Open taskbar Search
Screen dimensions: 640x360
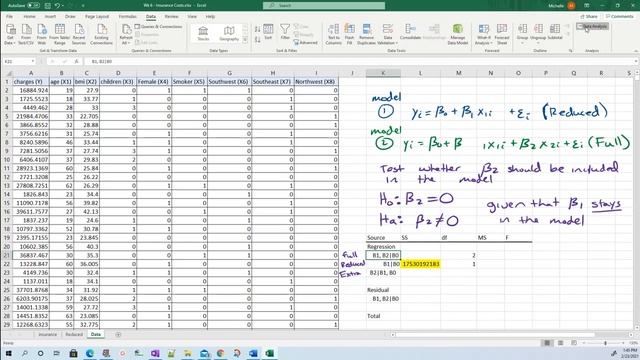[x=24, y=353]
